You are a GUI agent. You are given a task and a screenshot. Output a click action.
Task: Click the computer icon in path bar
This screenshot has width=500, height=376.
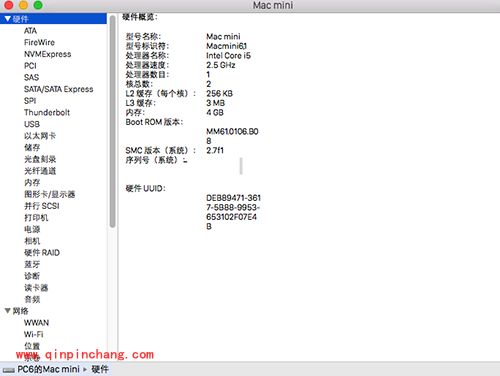pyautogui.click(x=8, y=370)
